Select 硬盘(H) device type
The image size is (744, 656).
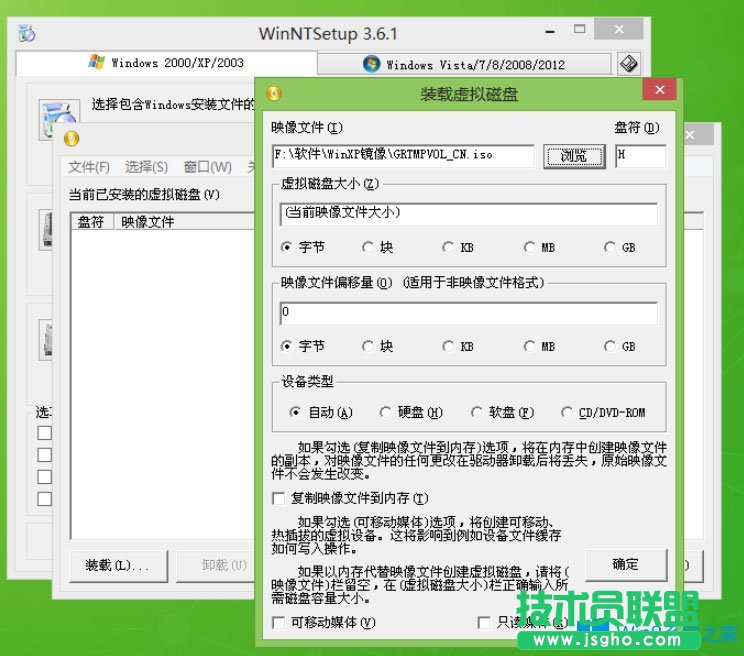tap(411, 412)
